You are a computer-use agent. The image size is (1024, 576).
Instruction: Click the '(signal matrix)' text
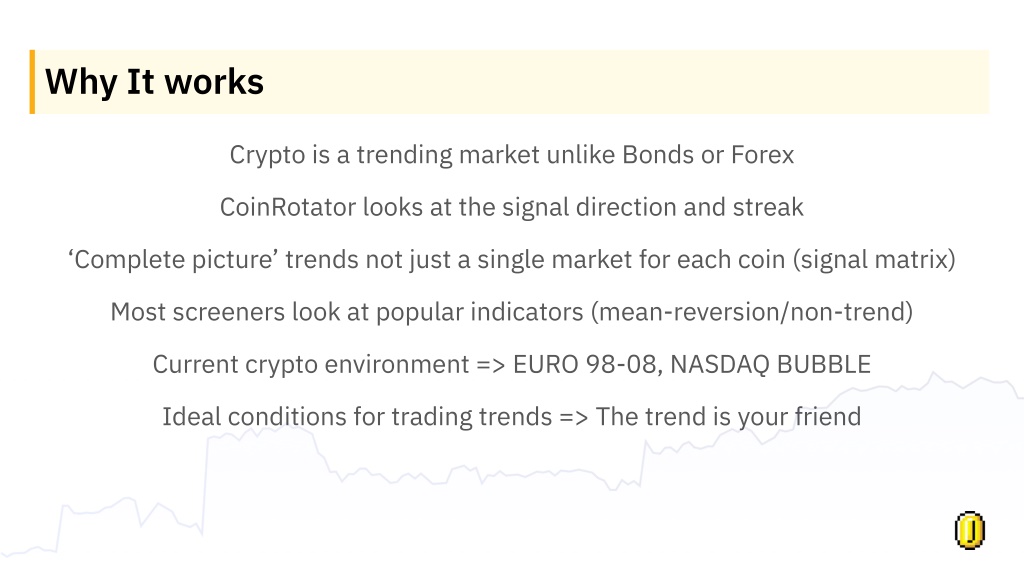(874, 260)
